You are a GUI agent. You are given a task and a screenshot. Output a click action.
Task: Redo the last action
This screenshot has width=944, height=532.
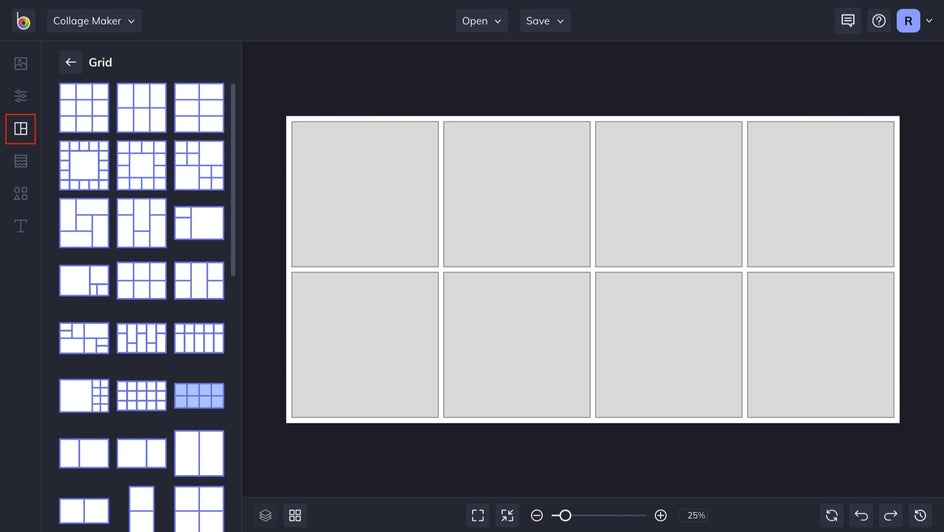(891, 516)
